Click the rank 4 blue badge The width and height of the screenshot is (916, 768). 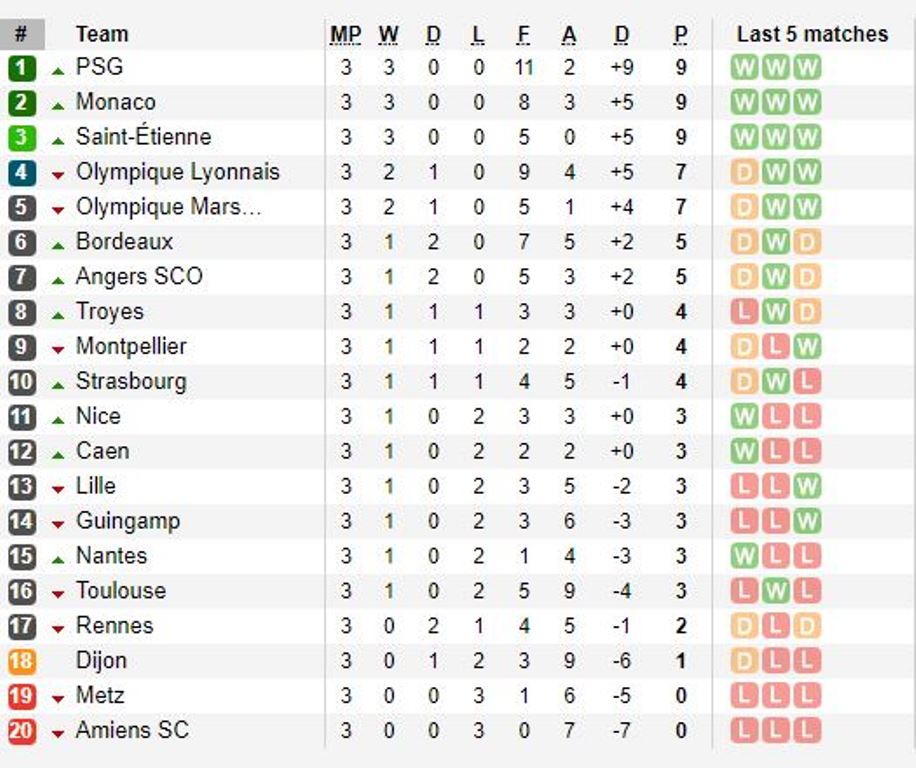click(22, 172)
